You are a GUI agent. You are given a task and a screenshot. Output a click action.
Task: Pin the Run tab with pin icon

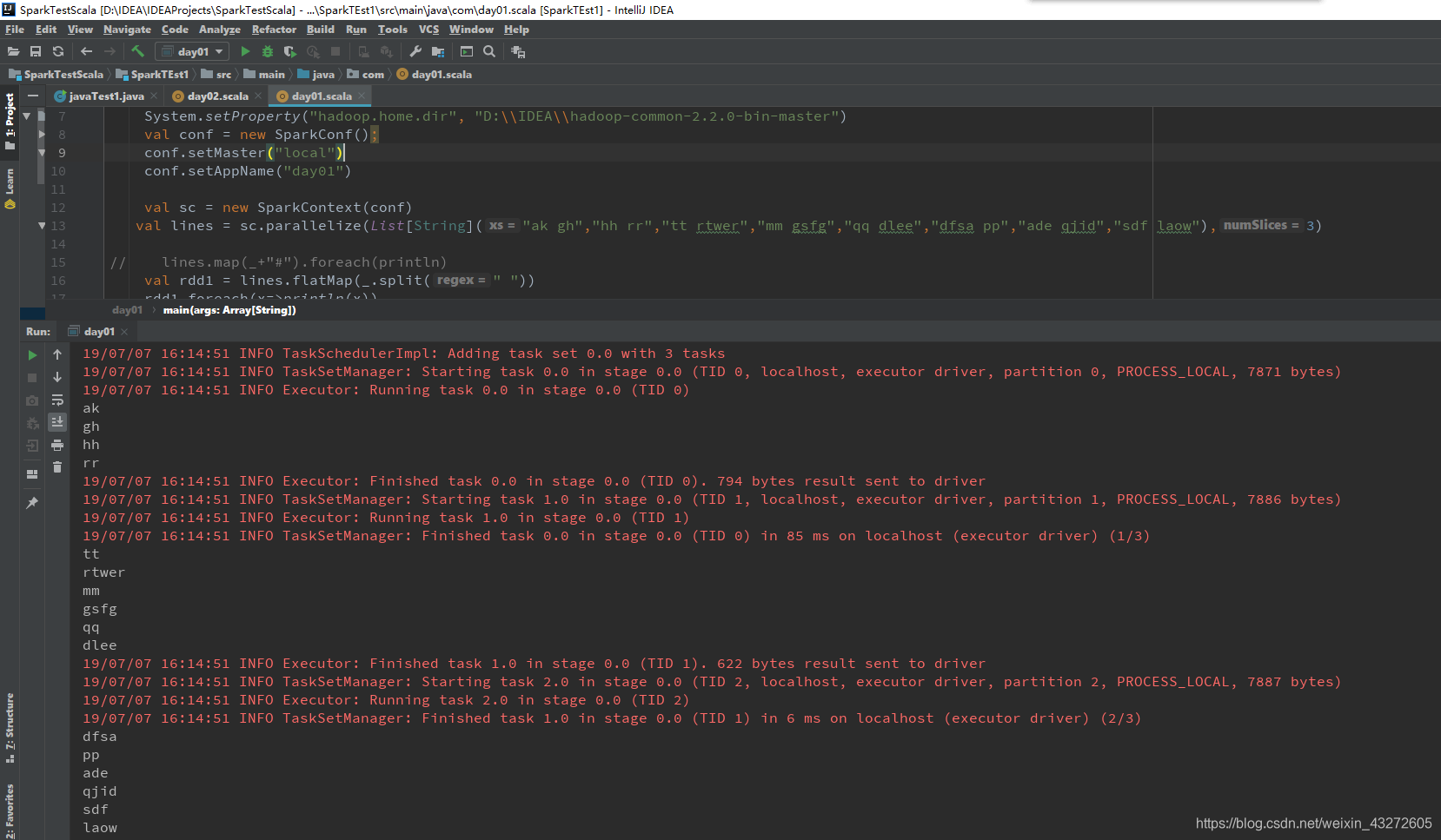point(32,503)
